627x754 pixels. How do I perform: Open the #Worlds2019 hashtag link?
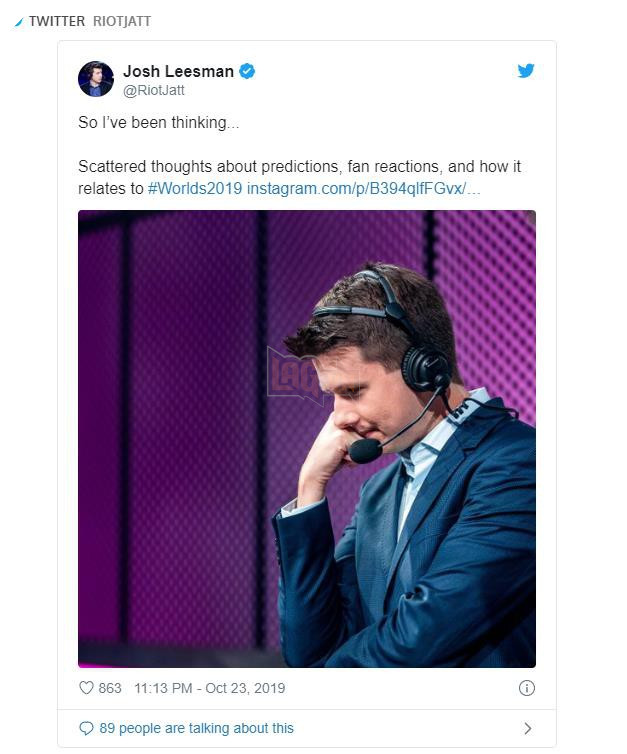(x=195, y=188)
